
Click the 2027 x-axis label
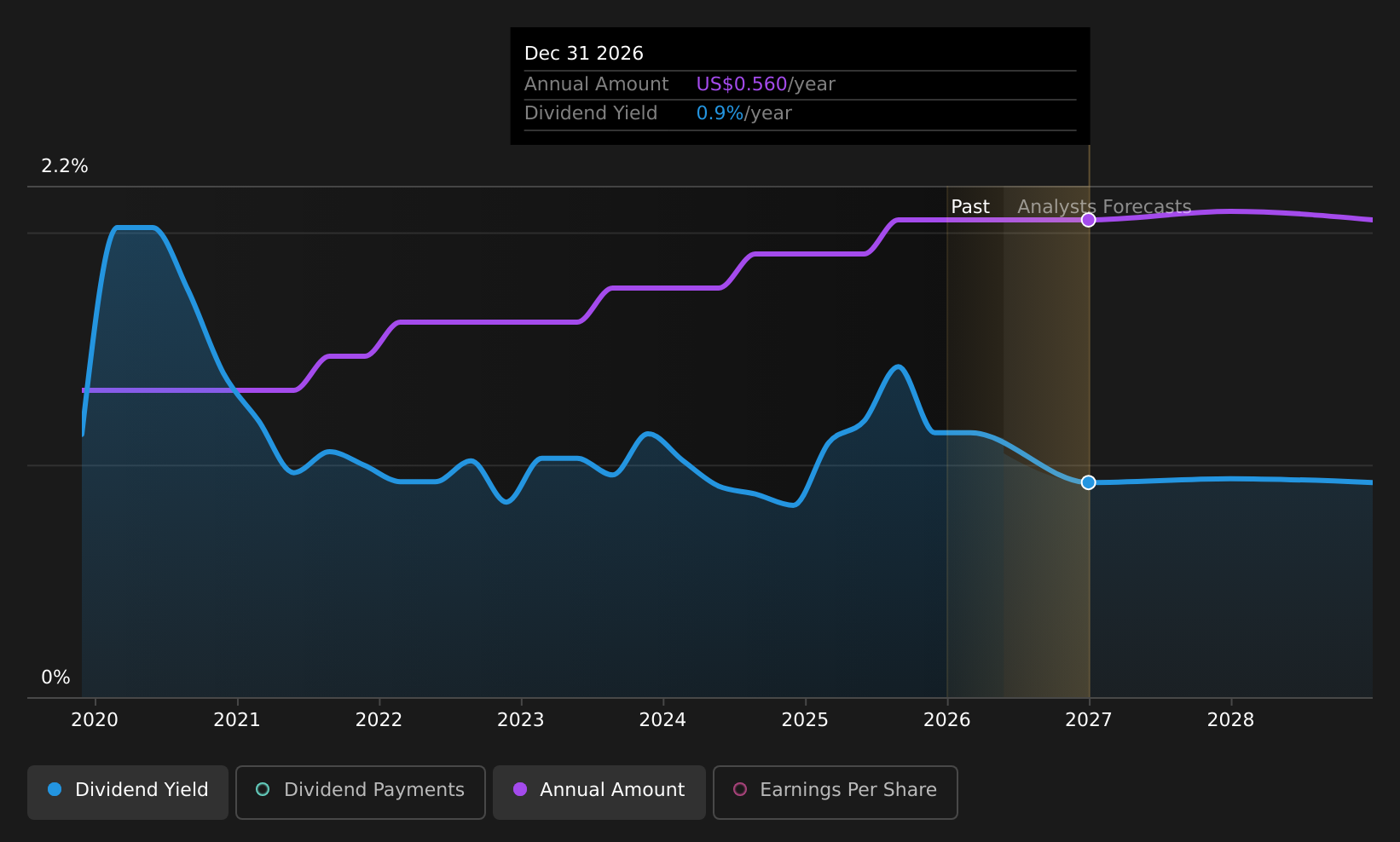click(x=1088, y=720)
